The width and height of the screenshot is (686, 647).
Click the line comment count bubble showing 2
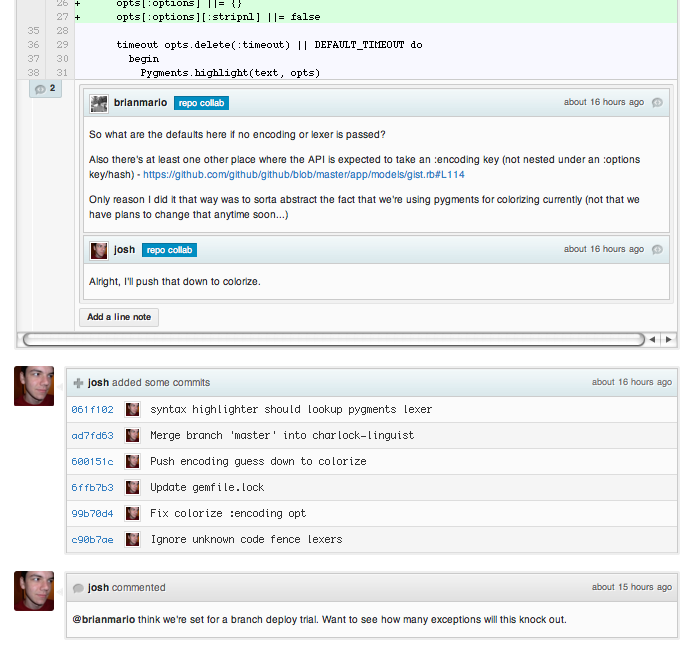click(46, 89)
